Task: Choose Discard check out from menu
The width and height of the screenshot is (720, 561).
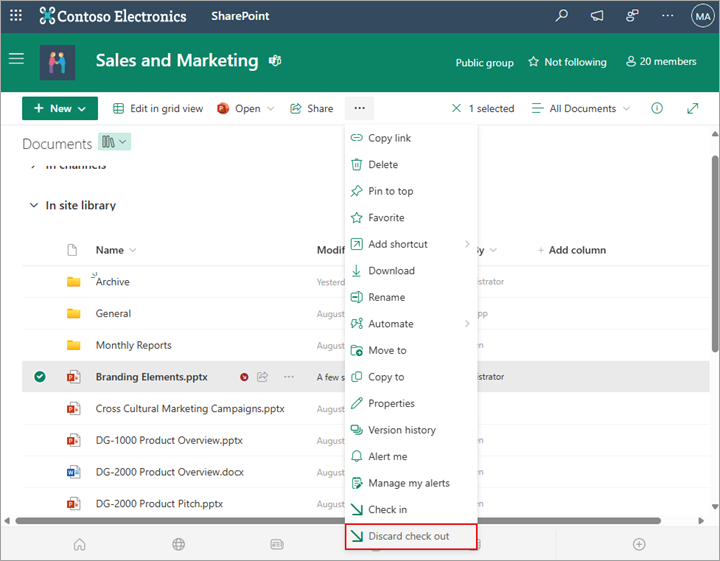Action: tap(408, 536)
